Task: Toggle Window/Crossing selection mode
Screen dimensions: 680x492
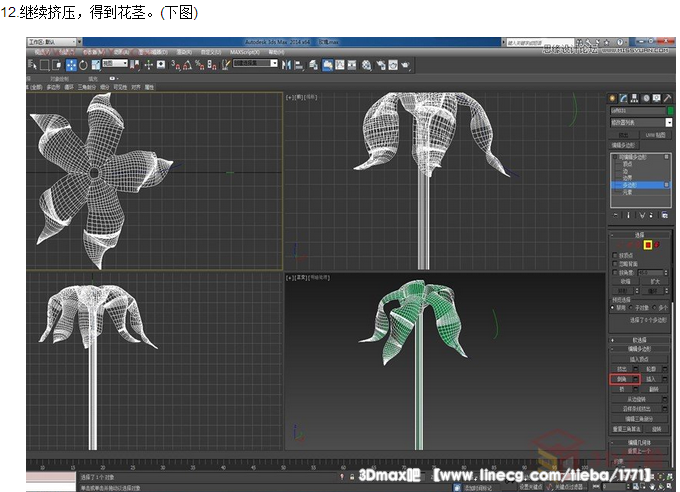Action: (x=56, y=65)
